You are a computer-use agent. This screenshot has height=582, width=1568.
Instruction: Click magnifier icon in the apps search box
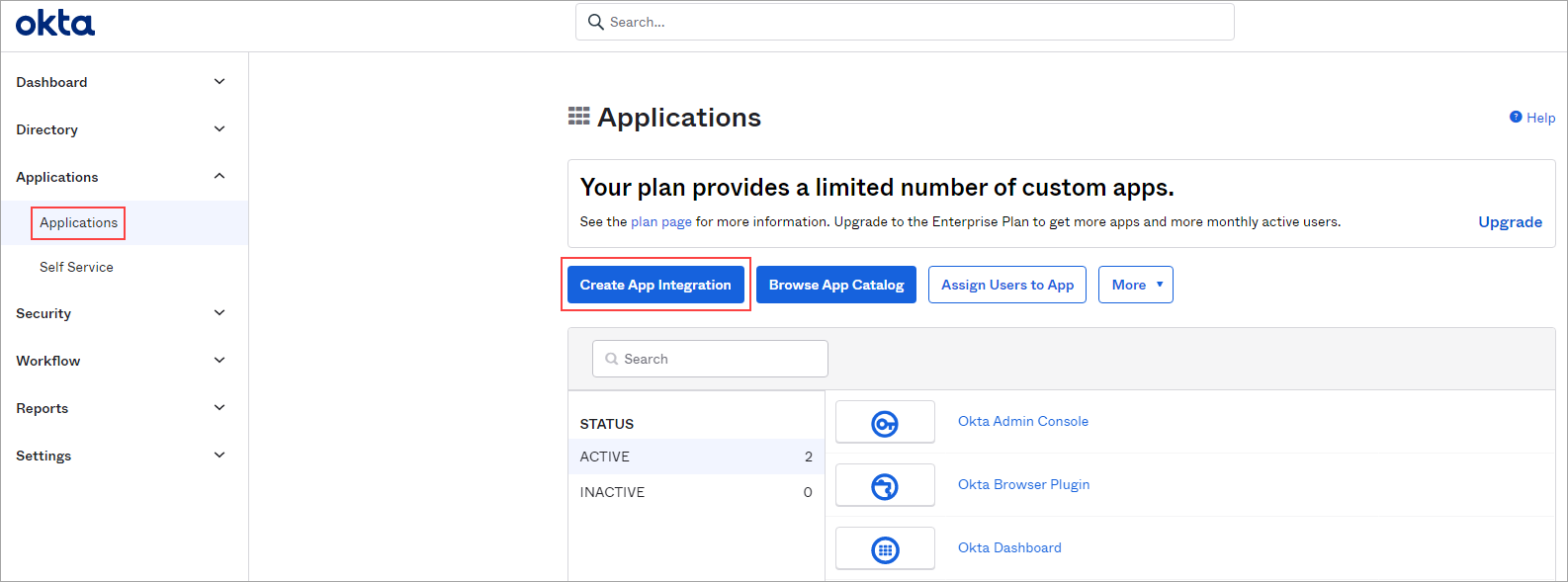click(612, 359)
